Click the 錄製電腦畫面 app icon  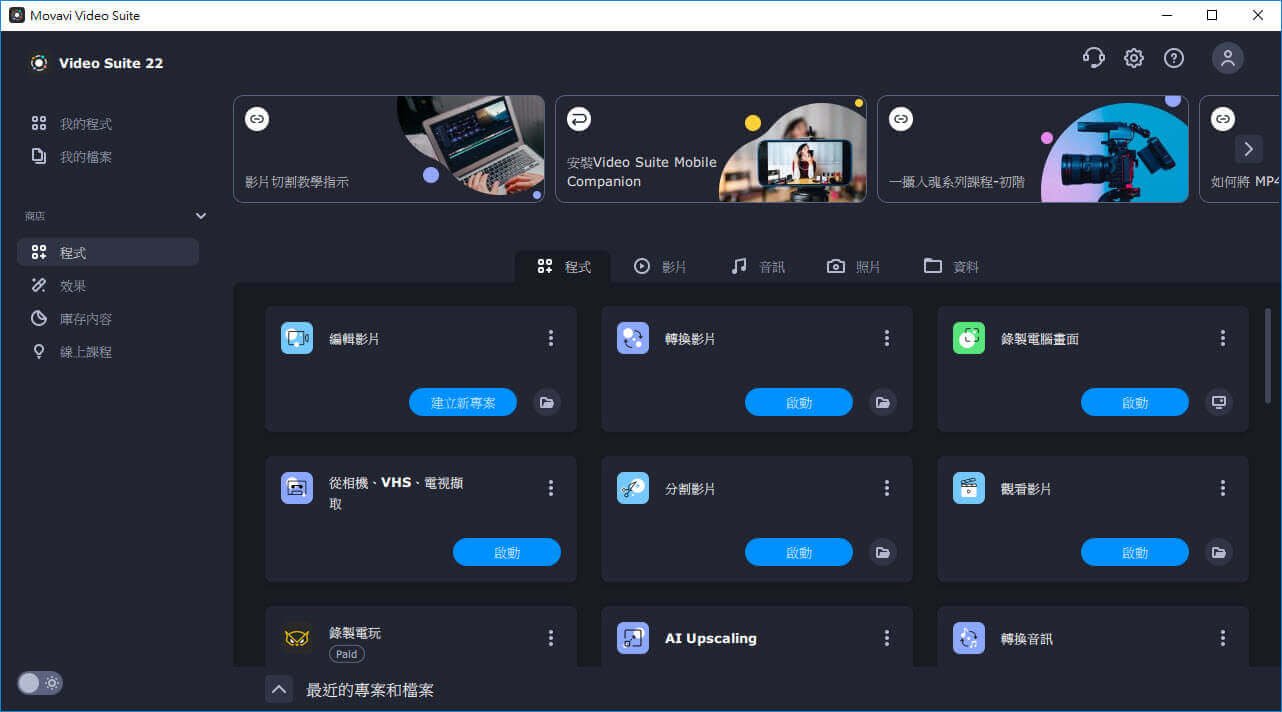(969, 338)
